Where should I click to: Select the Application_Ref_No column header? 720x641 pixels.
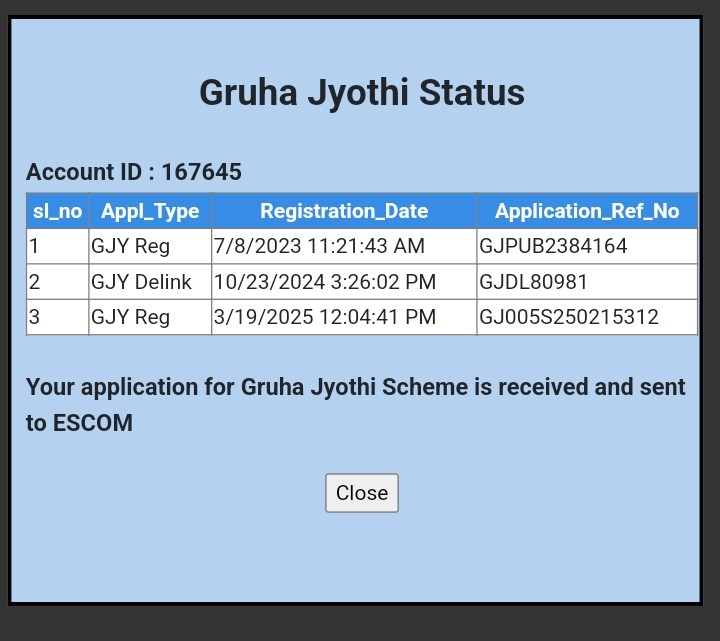587,211
